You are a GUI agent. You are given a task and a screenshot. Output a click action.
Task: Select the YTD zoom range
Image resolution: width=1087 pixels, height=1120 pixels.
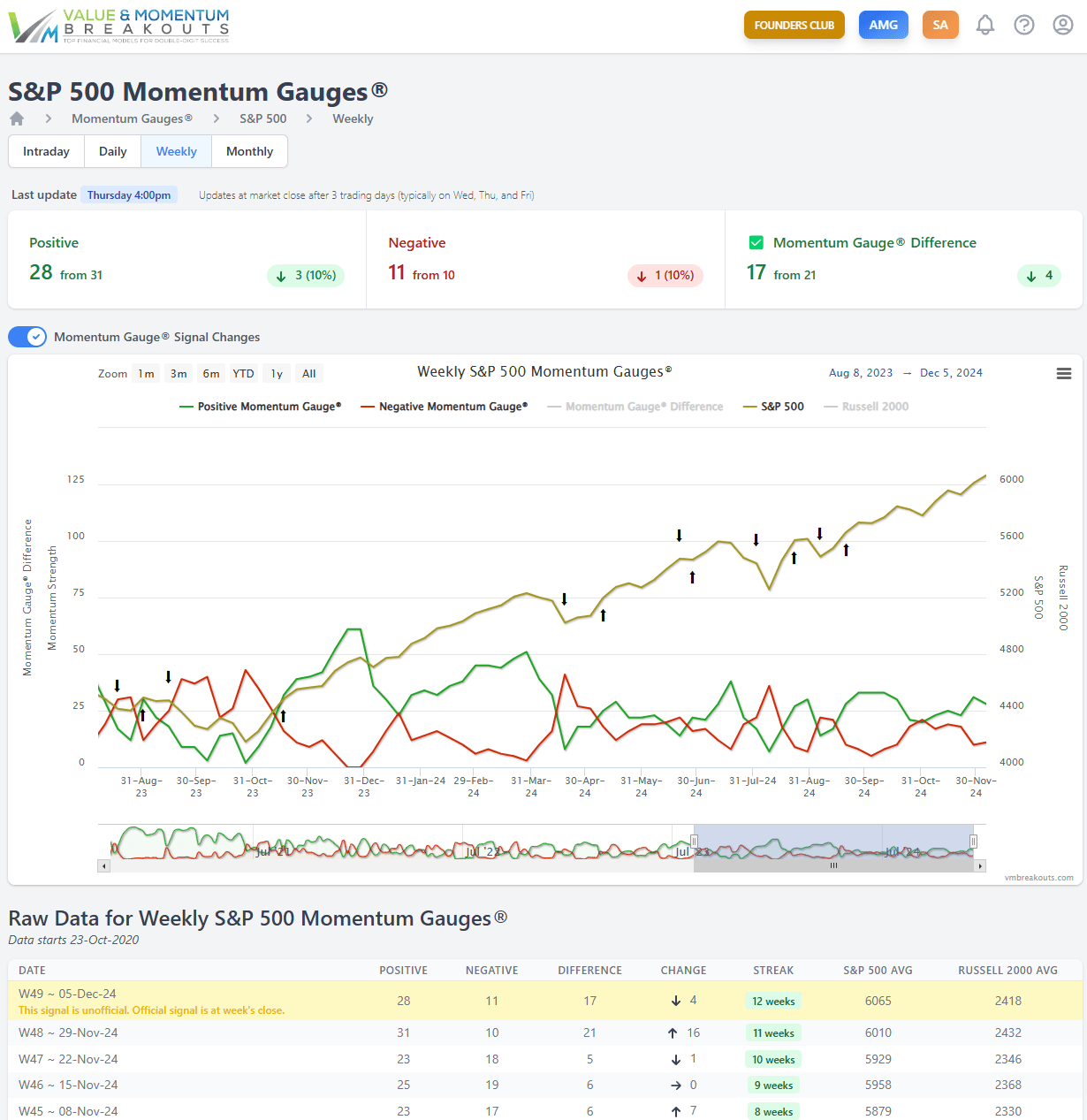click(x=243, y=374)
